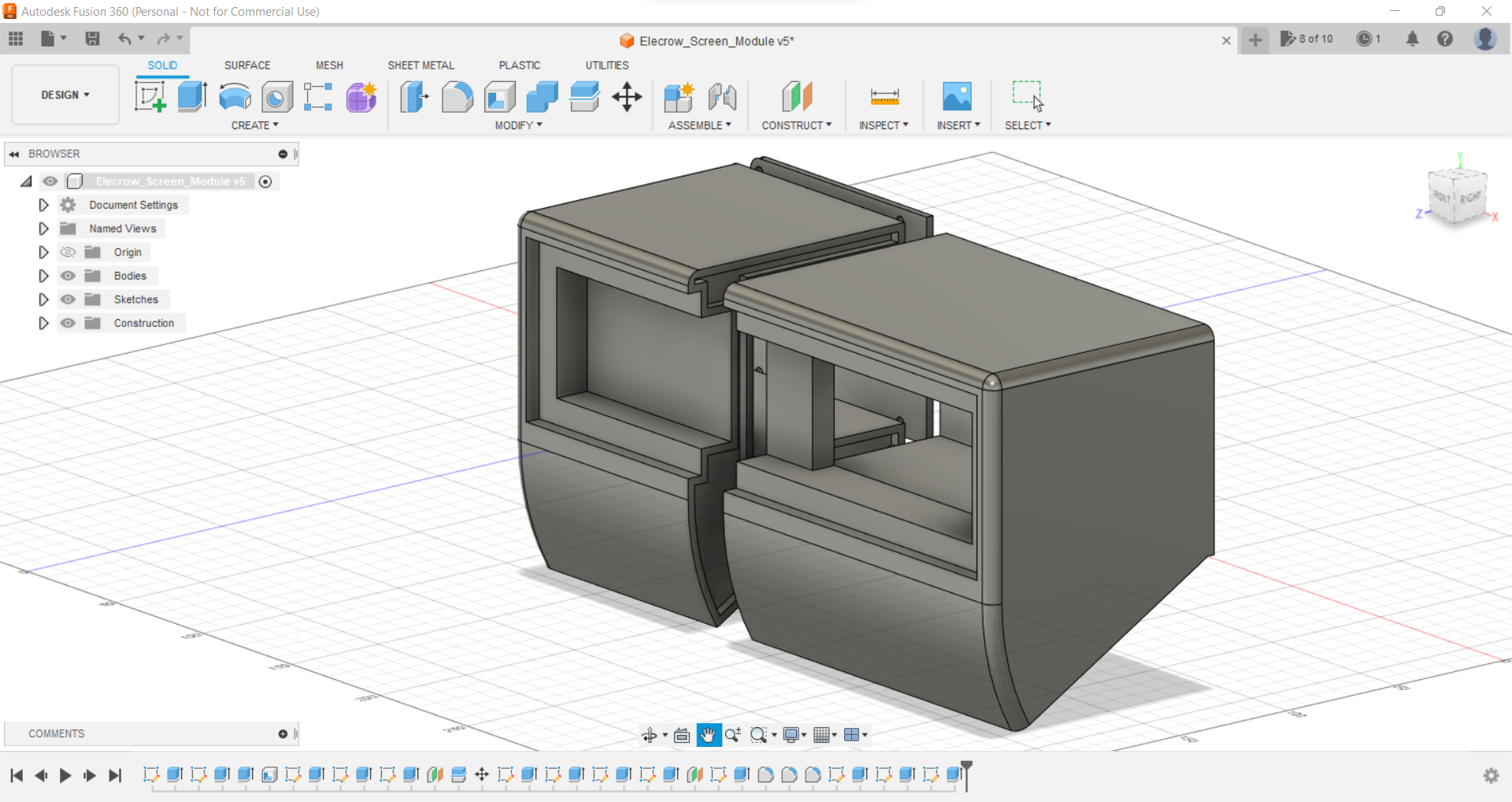Image resolution: width=1512 pixels, height=802 pixels.
Task: Select the Revolve tool
Action: pos(235,97)
